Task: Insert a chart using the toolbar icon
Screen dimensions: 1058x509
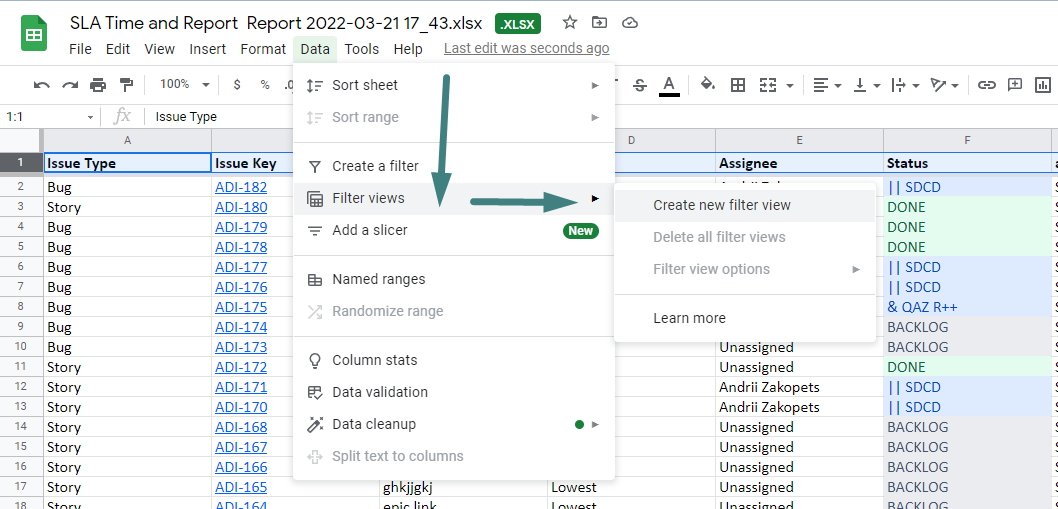Action: 1044,85
